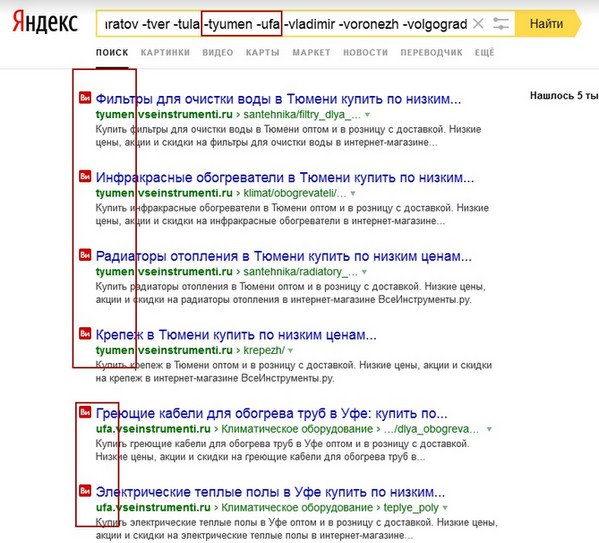Viewport: 599px width, 543px height.
Task: Open advanced search settings sliders icon
Action: (500, 24)
